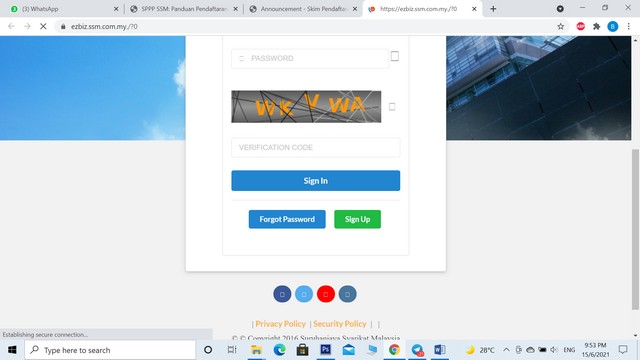Open the Adblock extension icon
Viewport: 640px width, 360px height.
click(580, 27)
